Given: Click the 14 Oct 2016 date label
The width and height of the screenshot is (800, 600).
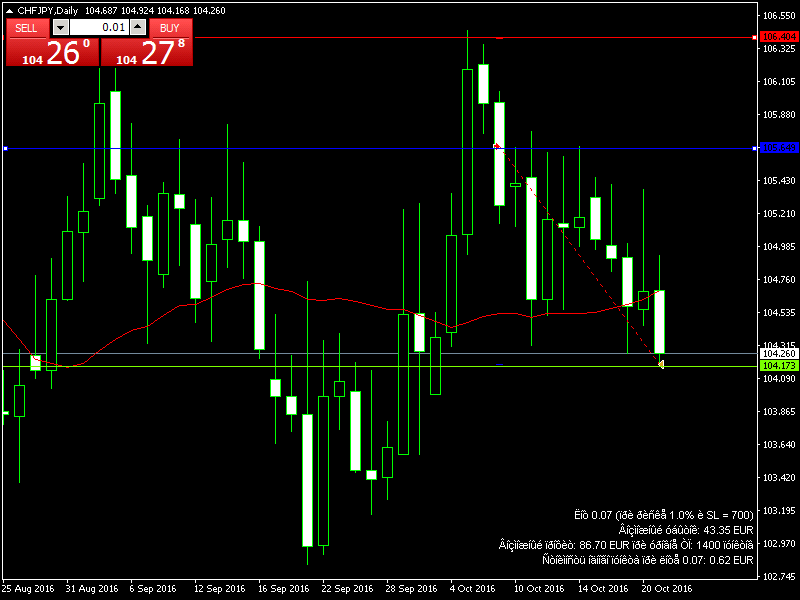Looking at the screenshot, I should [x=603, y=589].
